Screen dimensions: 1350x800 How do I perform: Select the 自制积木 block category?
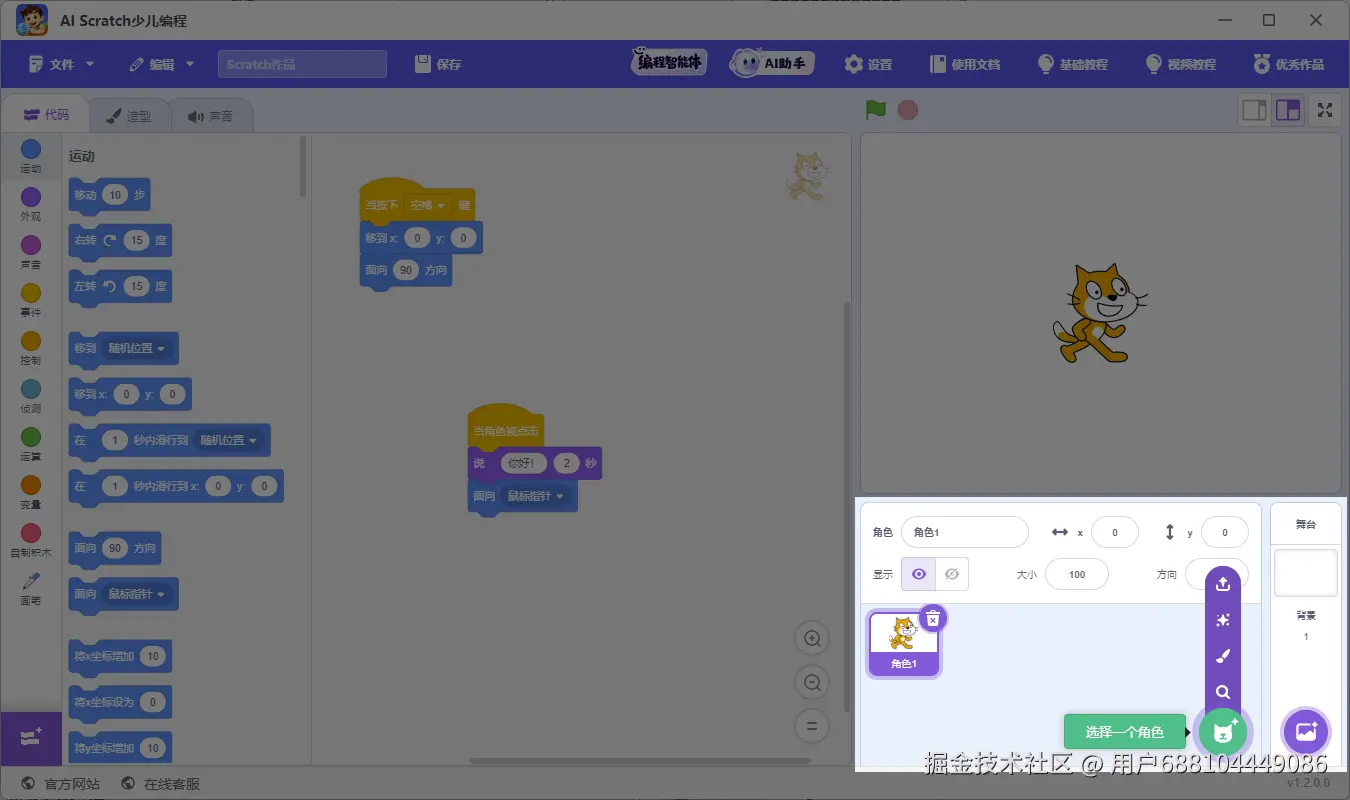[31, 541]
